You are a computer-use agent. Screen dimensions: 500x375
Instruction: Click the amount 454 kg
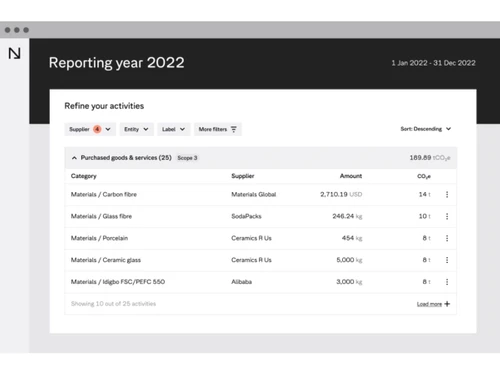pyautogui.click(x=352, y=238)
